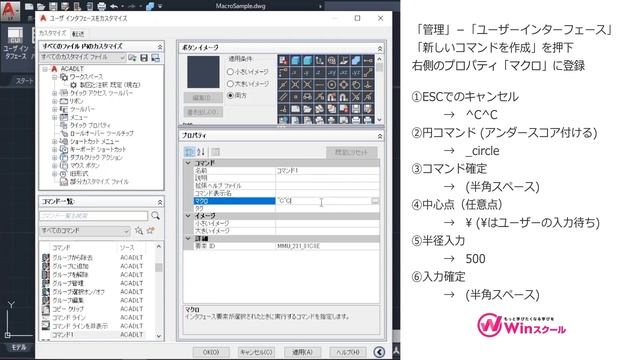The width and height of the screenshot is (640, 360).
Task: Click the command list scrollbar thumb
Action: click(159, 267)
